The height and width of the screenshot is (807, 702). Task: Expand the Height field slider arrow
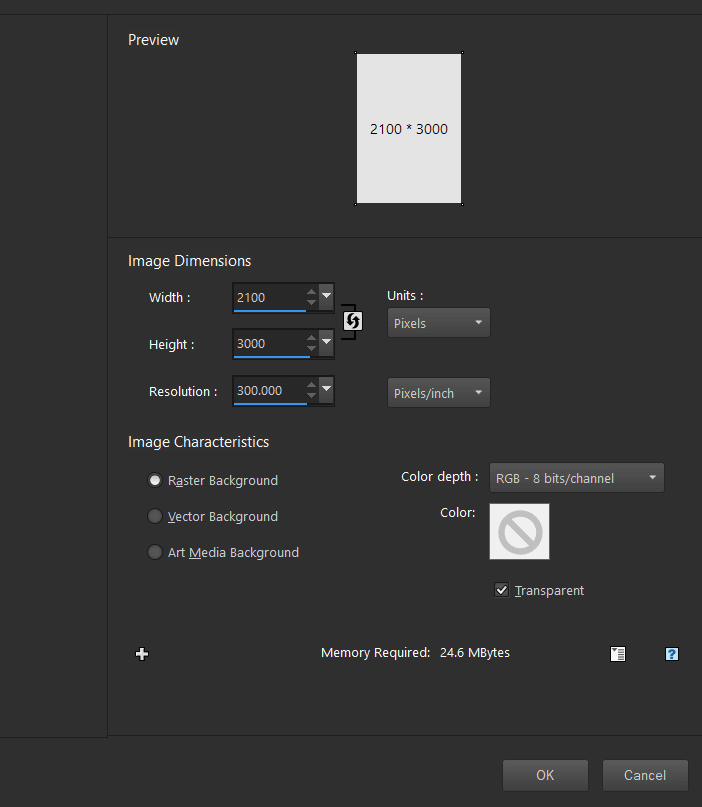click(x=326, y=342)
